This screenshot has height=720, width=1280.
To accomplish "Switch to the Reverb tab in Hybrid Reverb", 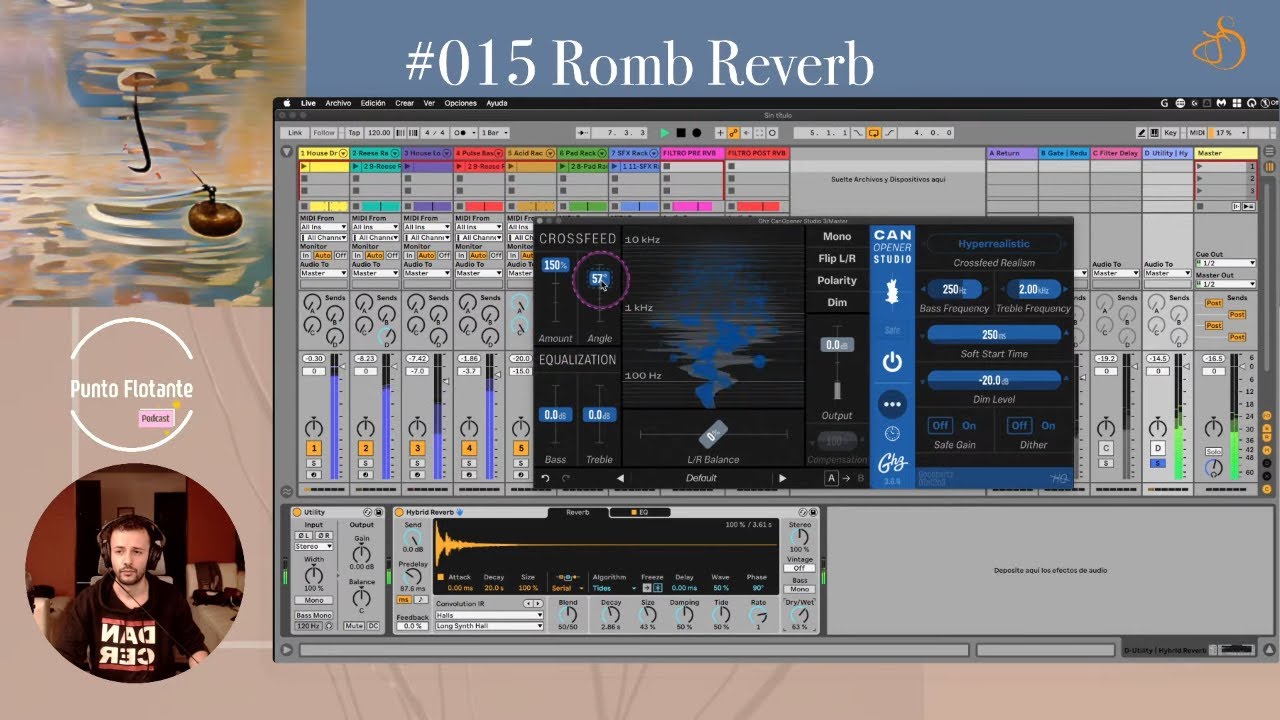I will [x=578, y=512].
